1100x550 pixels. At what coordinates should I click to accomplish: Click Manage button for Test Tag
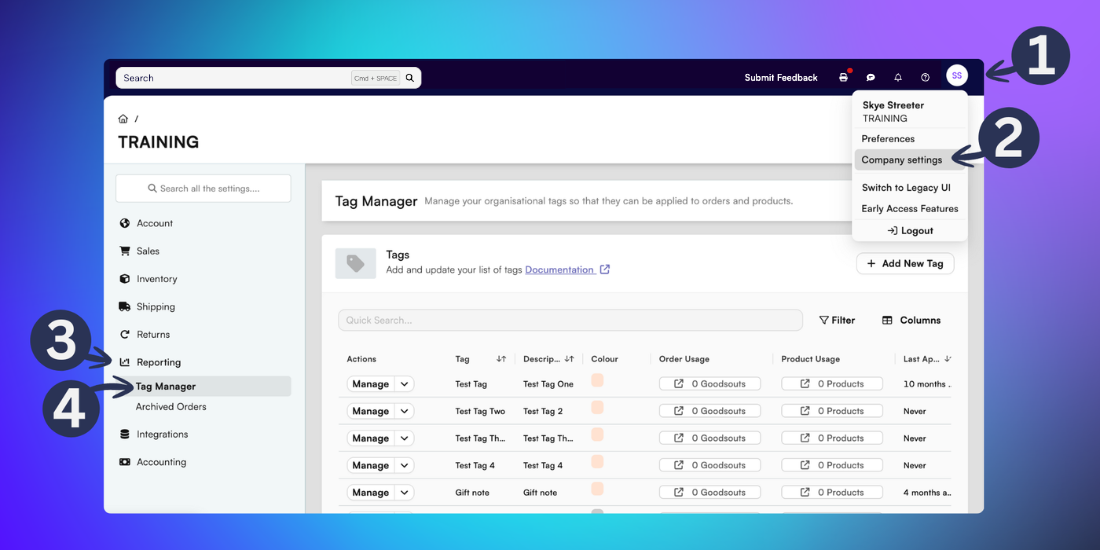click(x=370, y=384)
